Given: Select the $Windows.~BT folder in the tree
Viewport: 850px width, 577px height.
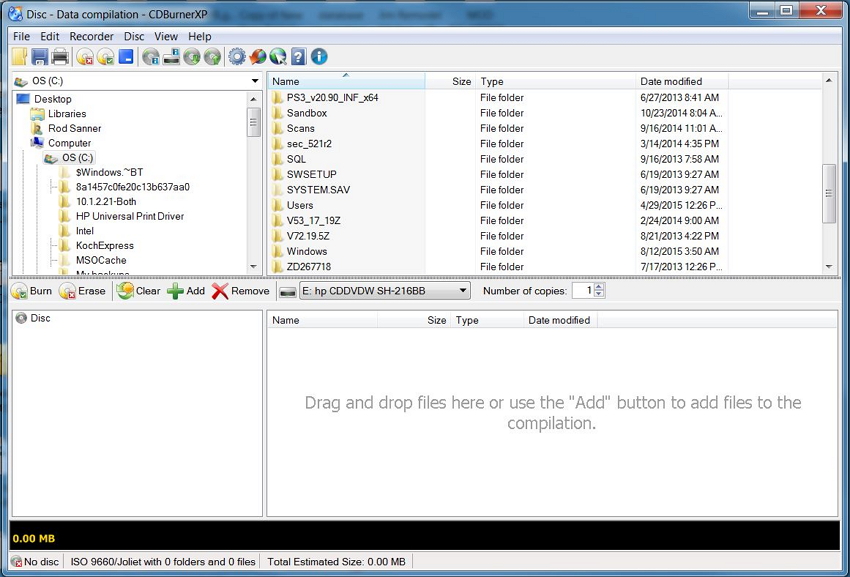Looking at the screenshot, I should (110, 172).
